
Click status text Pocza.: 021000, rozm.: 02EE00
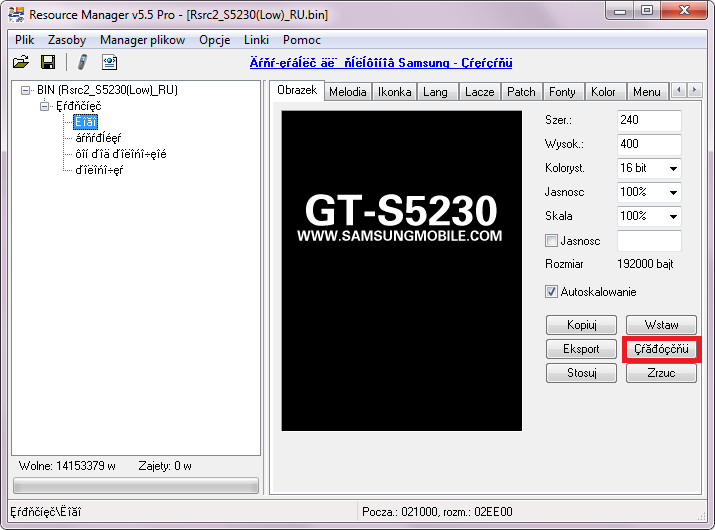[x=437, y=512]
